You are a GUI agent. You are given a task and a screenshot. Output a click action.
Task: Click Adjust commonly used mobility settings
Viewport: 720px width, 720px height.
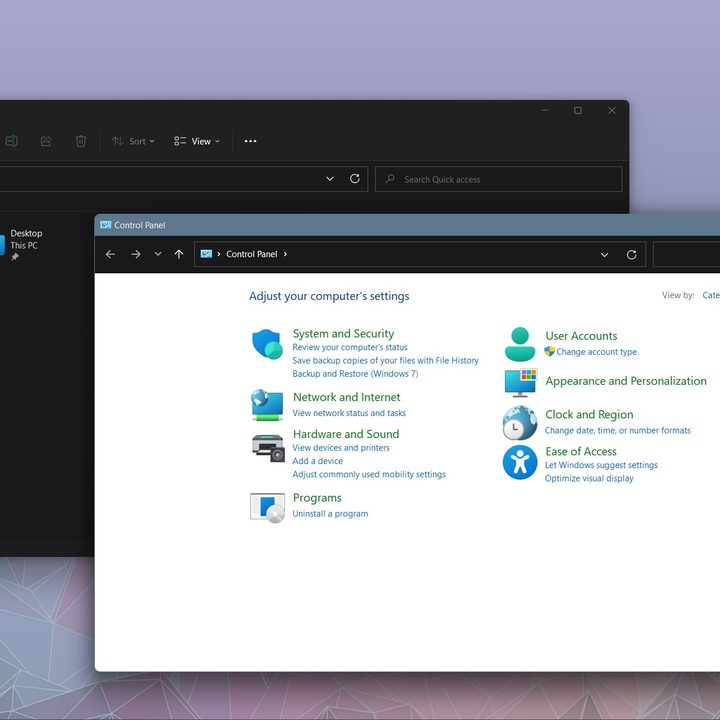369,474
